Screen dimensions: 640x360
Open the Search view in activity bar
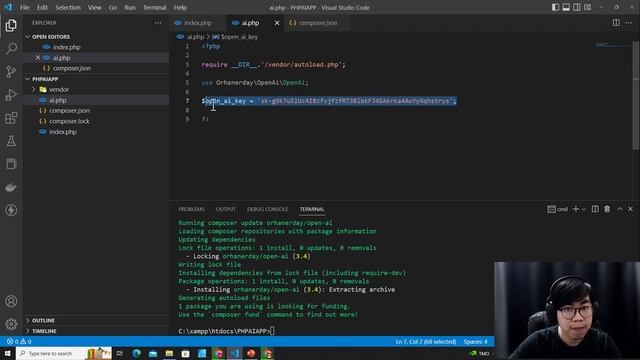pos(11,49)
